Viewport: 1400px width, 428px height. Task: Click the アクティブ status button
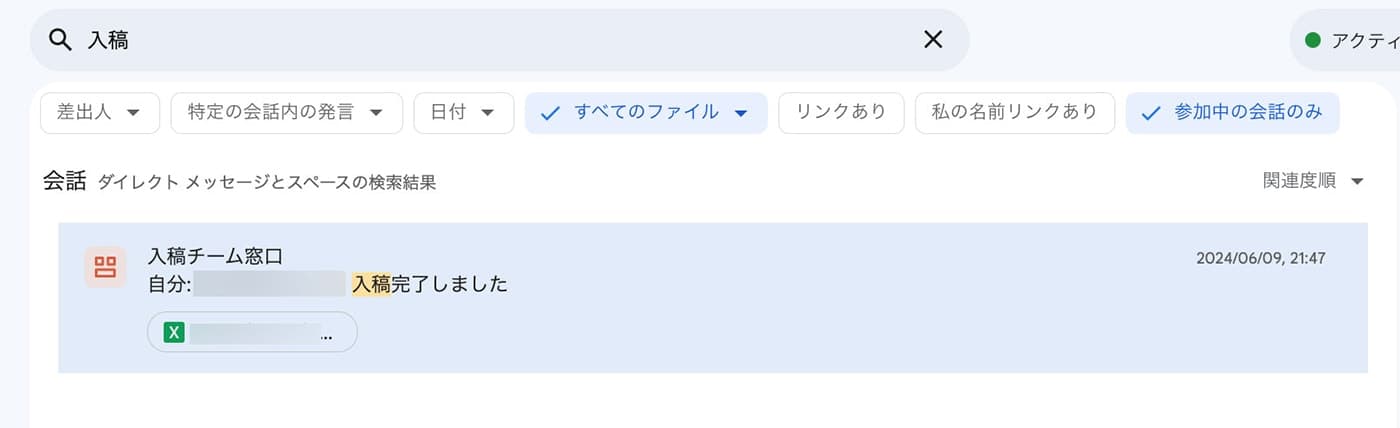[1345, 41]
